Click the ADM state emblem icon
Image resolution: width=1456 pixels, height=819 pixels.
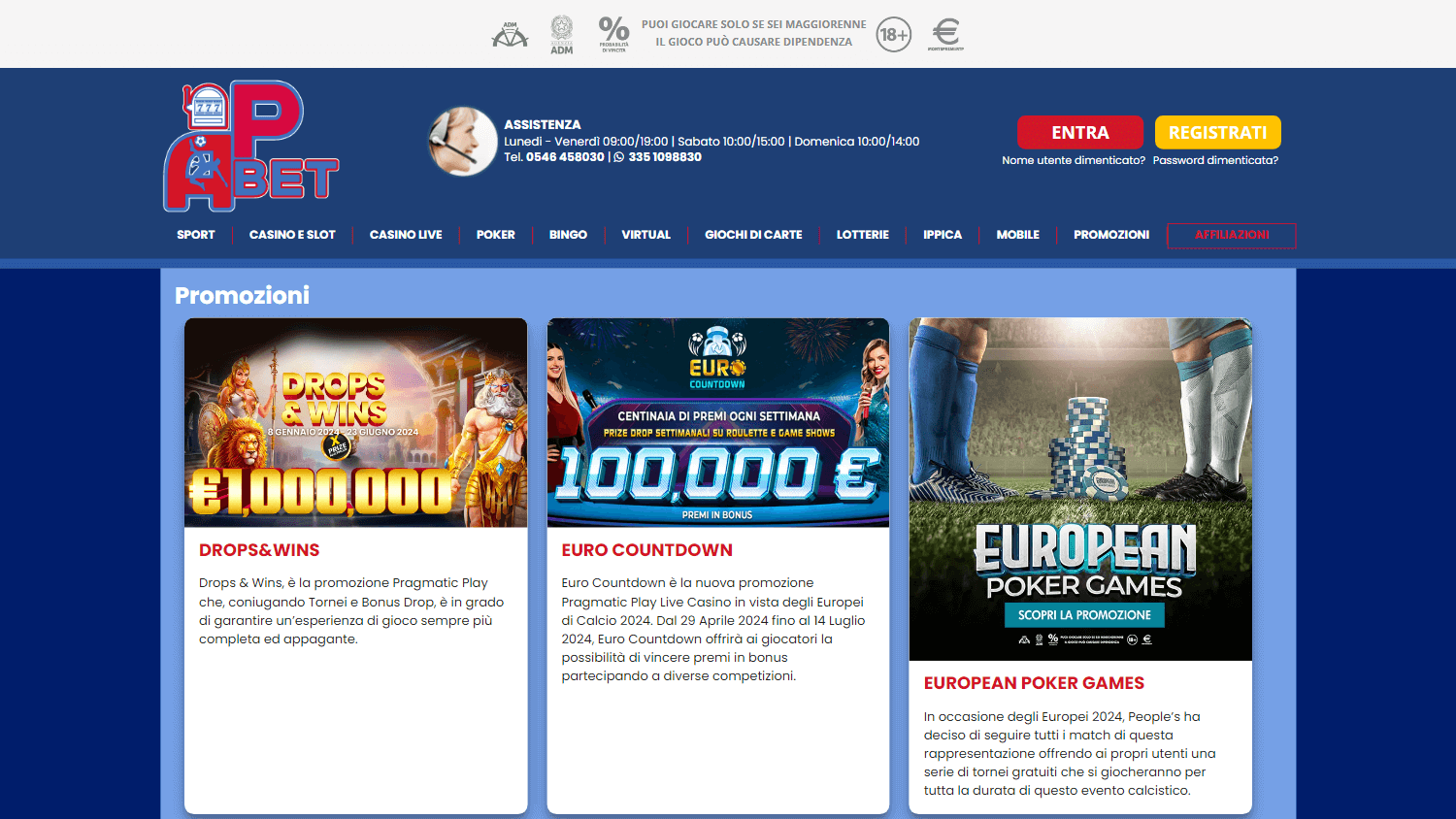tap(562, 35)
